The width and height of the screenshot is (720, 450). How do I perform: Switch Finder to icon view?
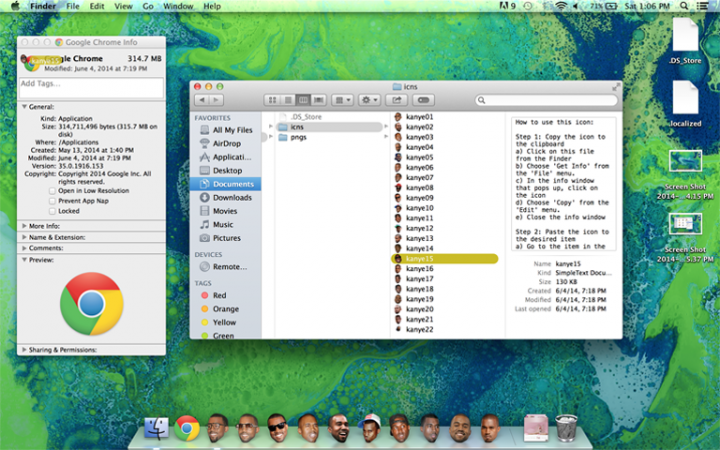point(273,100)
